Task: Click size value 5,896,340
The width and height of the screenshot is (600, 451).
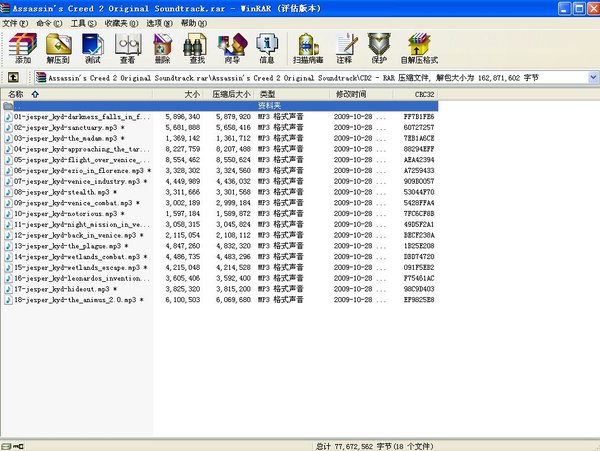Action: click(183, 117)
